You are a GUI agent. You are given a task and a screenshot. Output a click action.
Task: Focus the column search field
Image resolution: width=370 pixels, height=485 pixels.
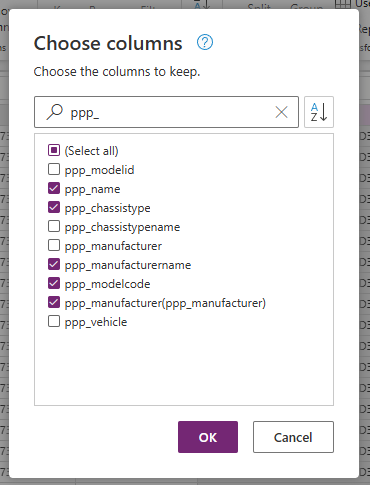[x=166, y=112]
